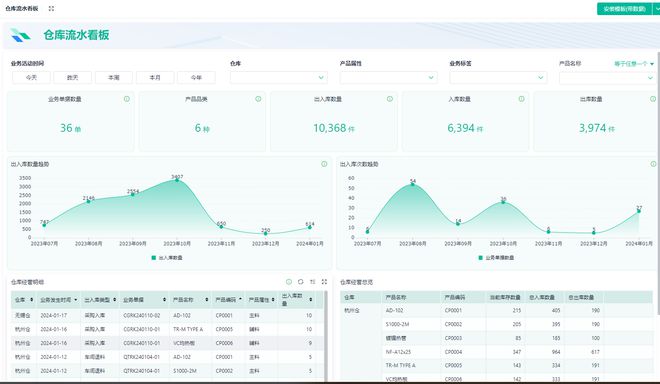Screen dimensions: 660x384
Task: Click the 仓库经营明细 table vertical scrollbar
Action: (x=325, y=337)
